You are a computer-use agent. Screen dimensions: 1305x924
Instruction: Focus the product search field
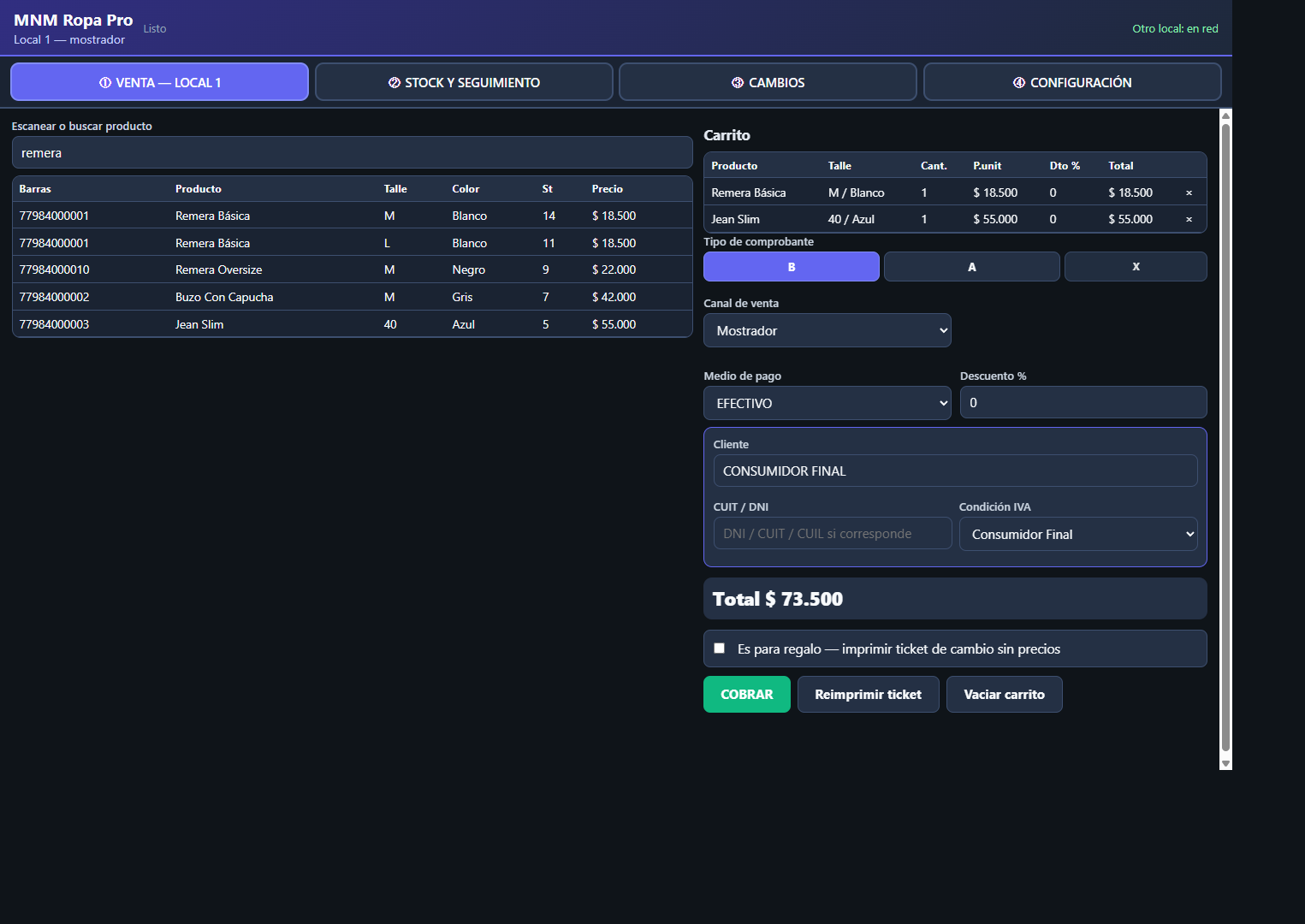353,153
